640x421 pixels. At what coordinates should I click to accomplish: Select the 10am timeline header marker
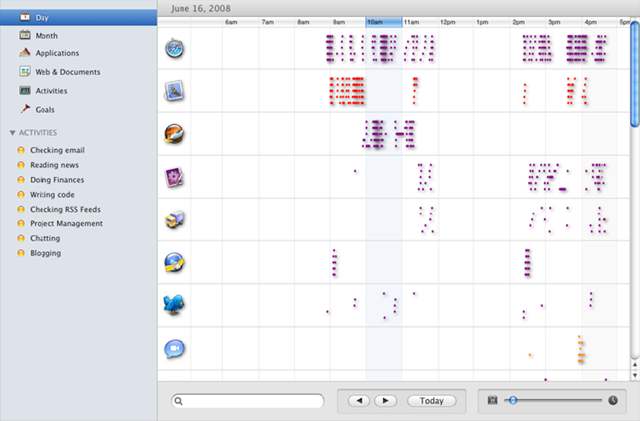[384, 22]
